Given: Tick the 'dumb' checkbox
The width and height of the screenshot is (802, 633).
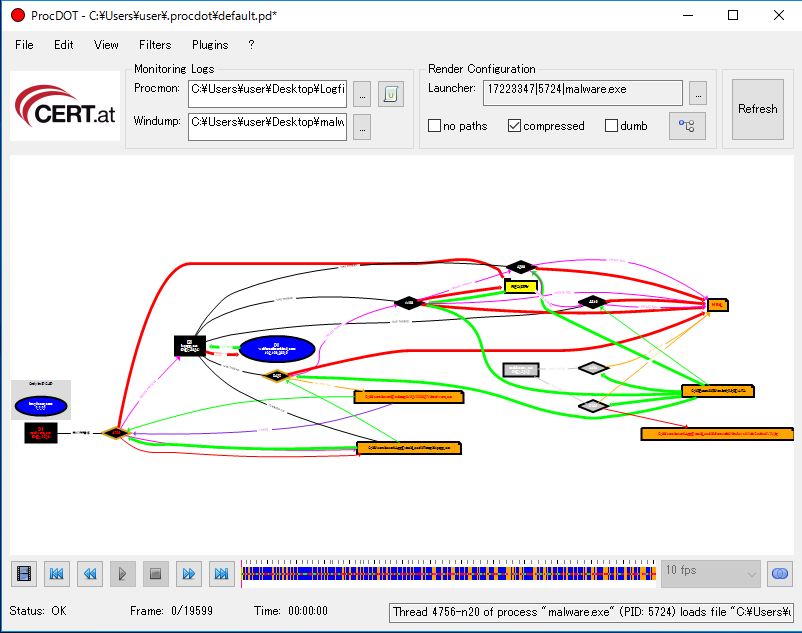Looking at the screenshot, I should [x=612, y=126].
